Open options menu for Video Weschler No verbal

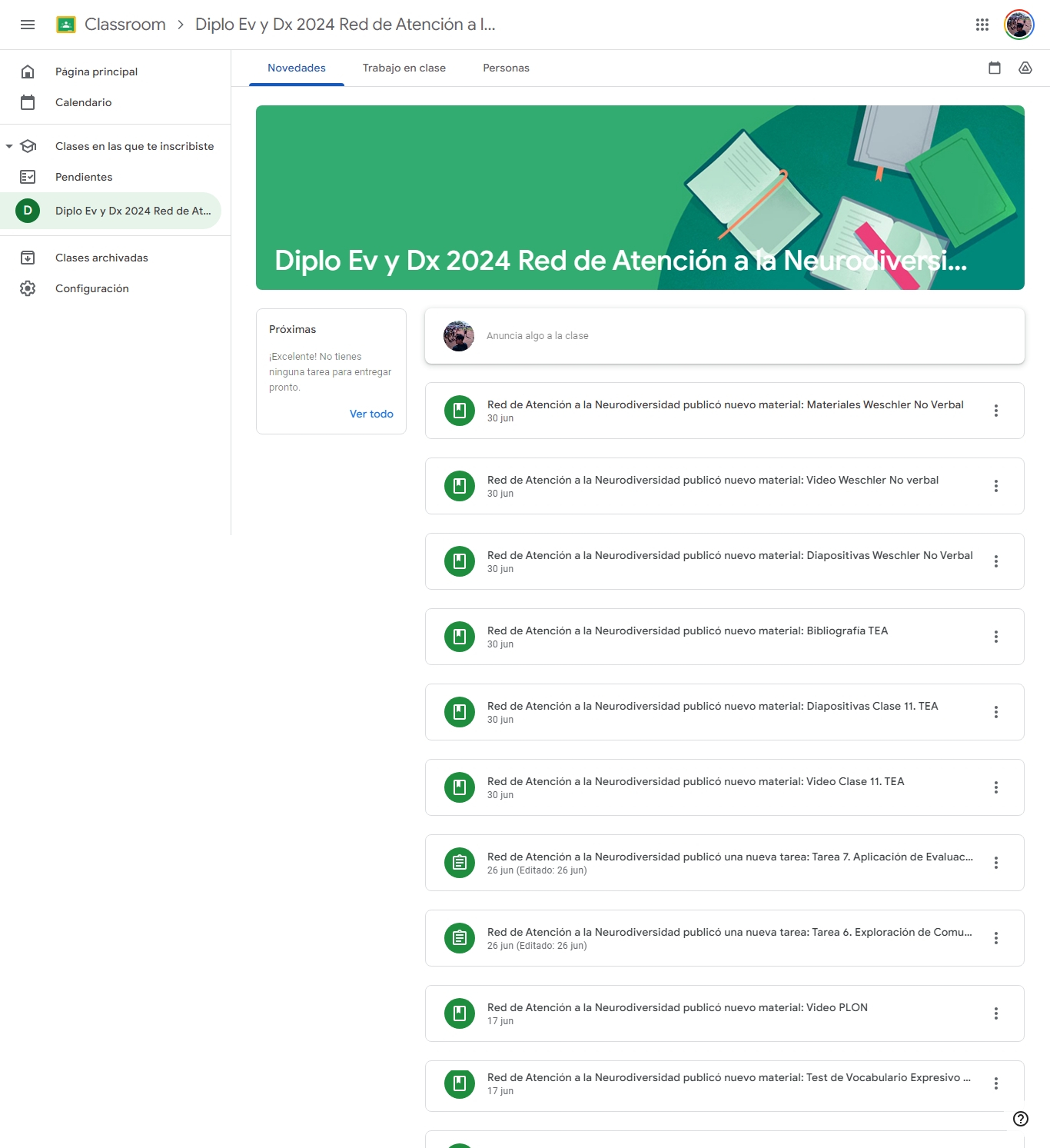tap(996, 486)
